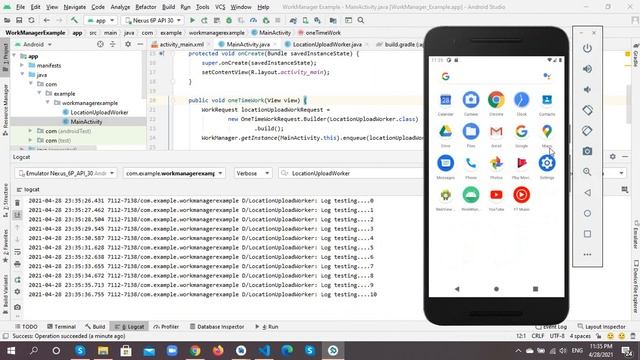
Task: Open com.example.workmanagerexample process dropdown
Action: pyautogui.click(x=174, y=173)
